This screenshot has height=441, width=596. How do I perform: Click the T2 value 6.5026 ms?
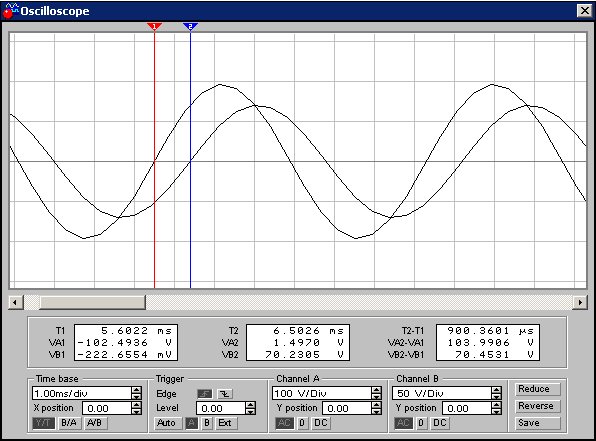(309, 331)
